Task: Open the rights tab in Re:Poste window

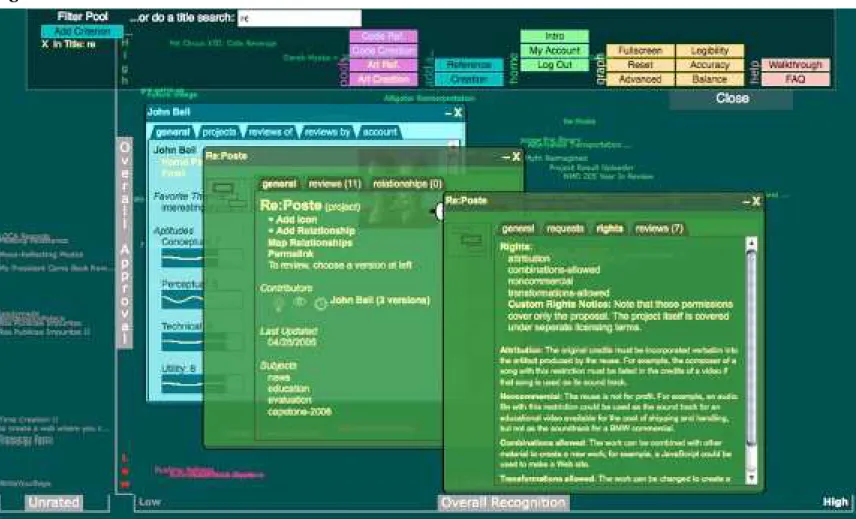Action: tap(609, 229)
